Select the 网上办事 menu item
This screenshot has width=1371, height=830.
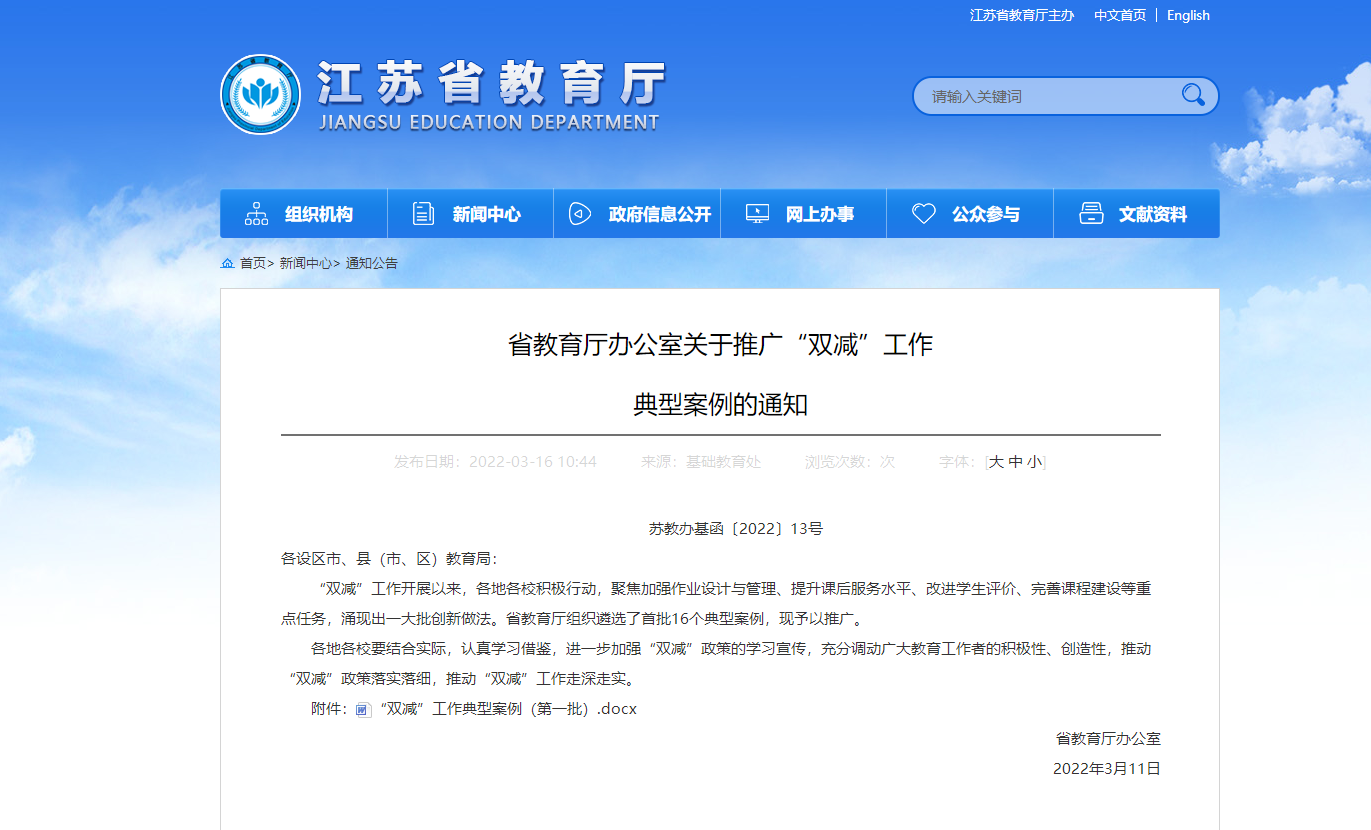pyautogui.click(x=819, y=214)
